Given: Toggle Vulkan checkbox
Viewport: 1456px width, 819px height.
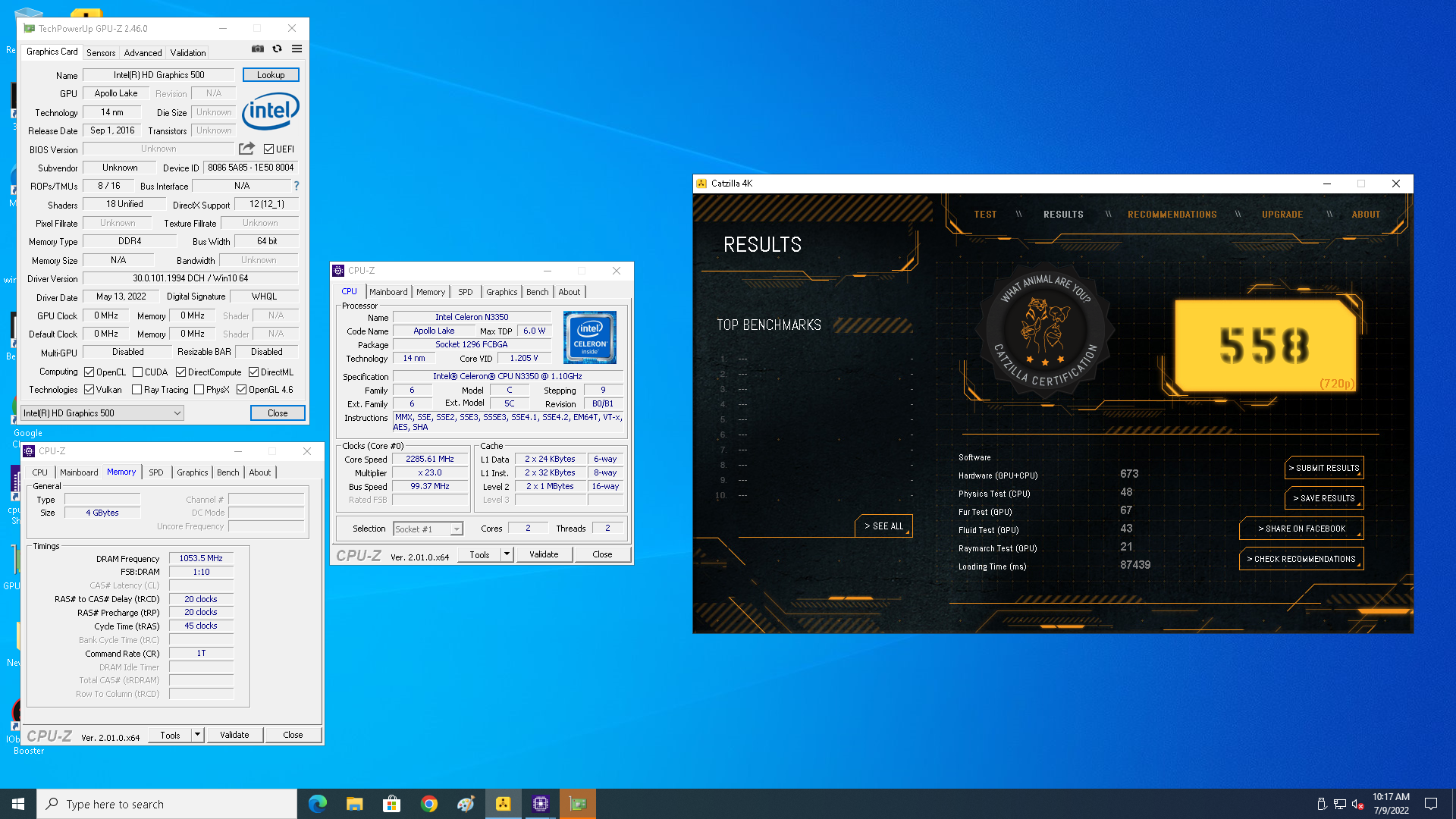Looking at the screenshot, I should coord(89,390).
